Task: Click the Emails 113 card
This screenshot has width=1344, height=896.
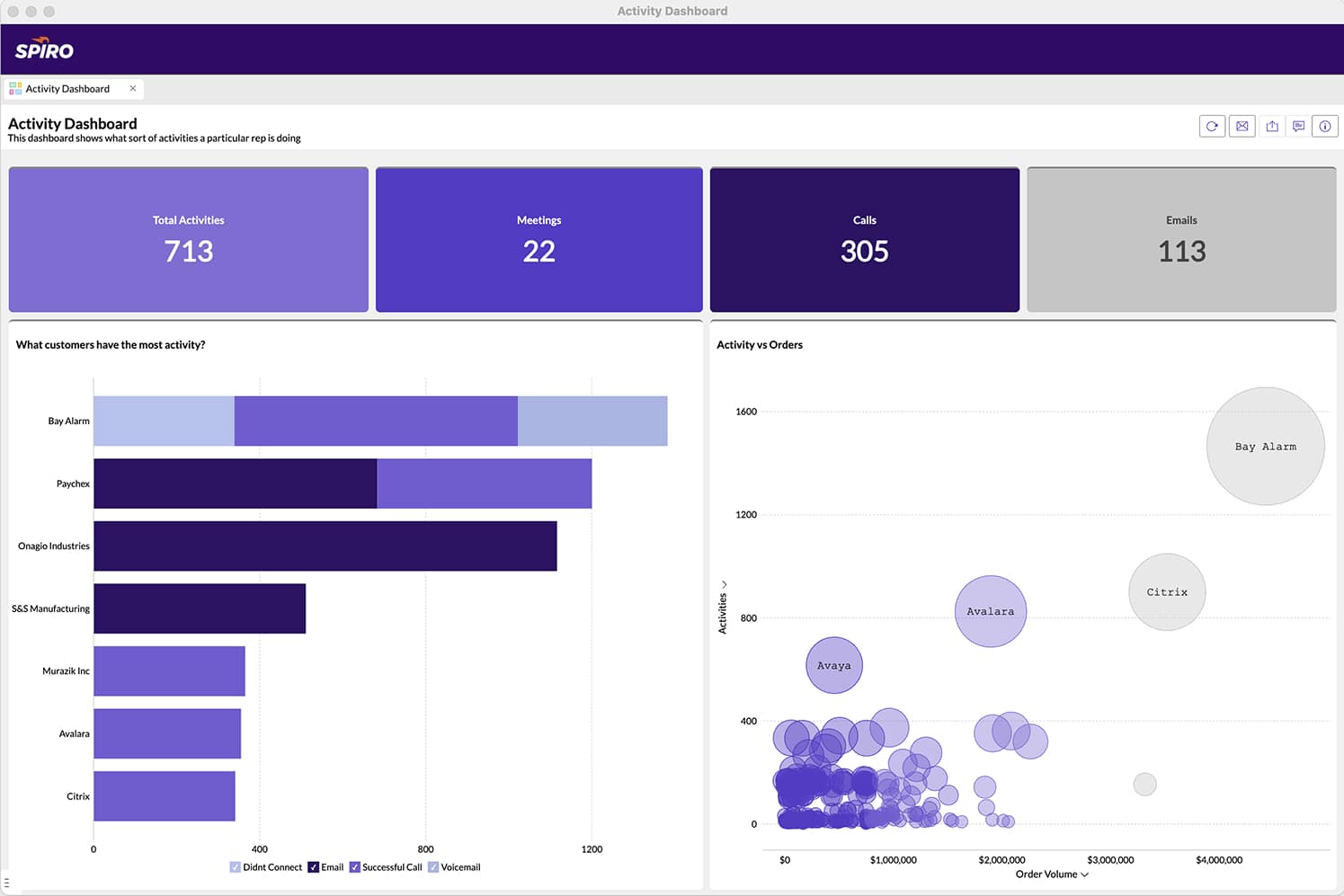Action: click(1181, 240)
